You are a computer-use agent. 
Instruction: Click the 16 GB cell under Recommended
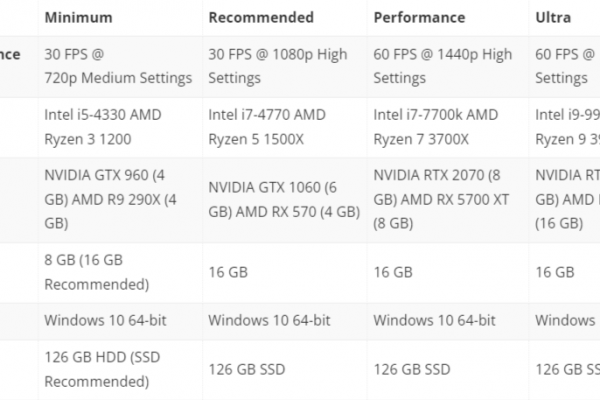[285, 273]
